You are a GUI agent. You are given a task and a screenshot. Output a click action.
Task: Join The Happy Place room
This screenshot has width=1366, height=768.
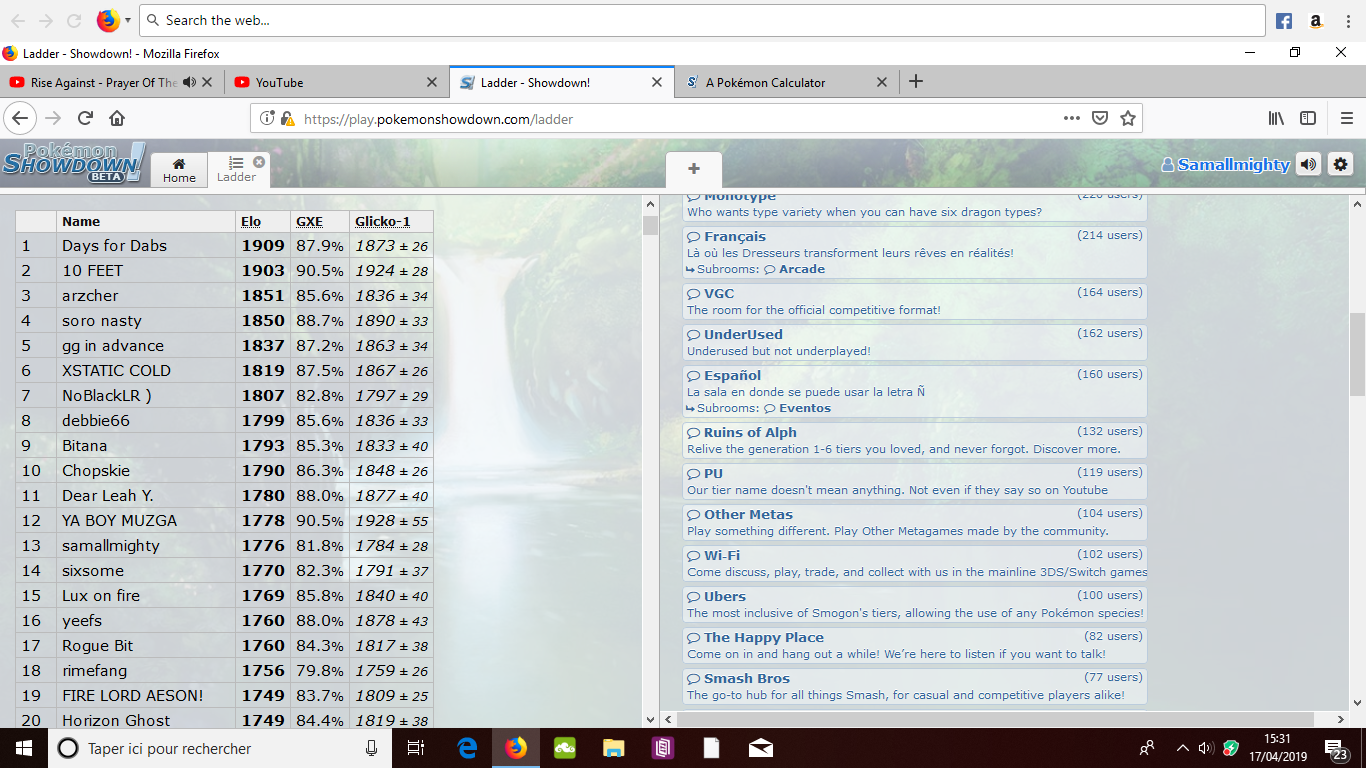coord(915,645)
